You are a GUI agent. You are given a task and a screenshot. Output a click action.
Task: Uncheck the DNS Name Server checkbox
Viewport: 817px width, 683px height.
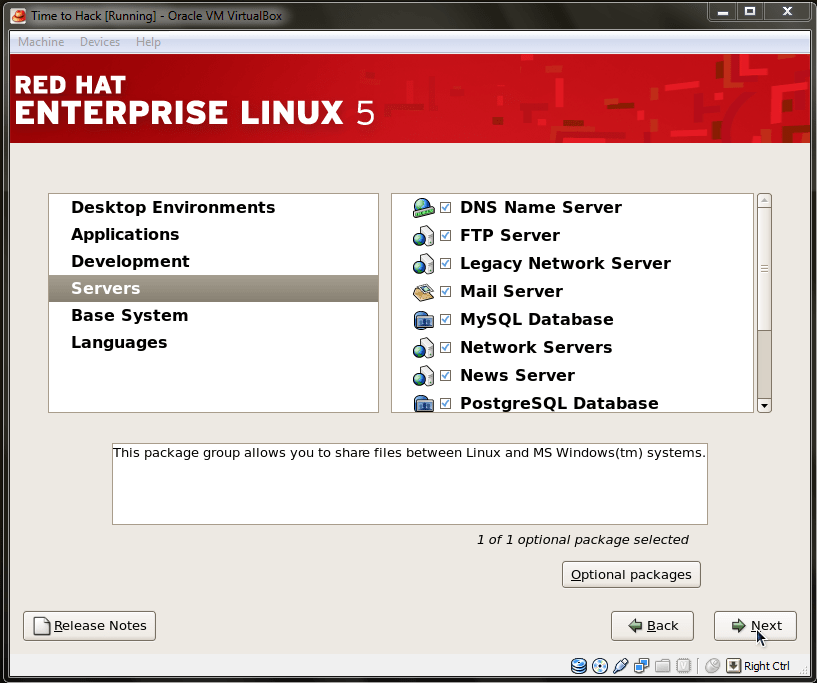(x=445, y=207)
